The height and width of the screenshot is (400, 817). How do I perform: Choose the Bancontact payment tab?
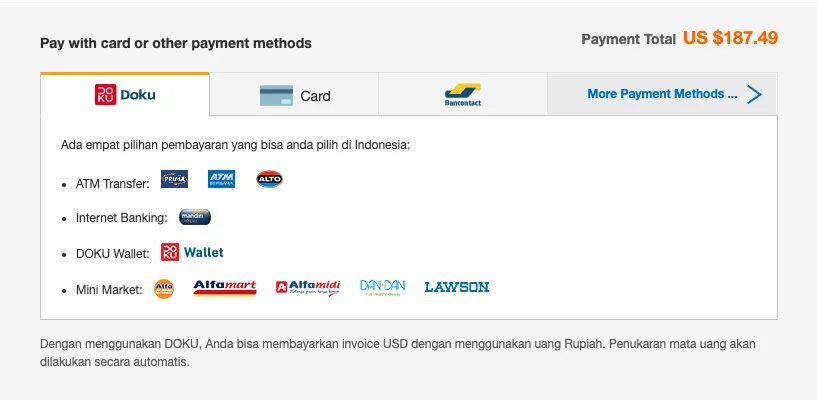coord(463,95)
